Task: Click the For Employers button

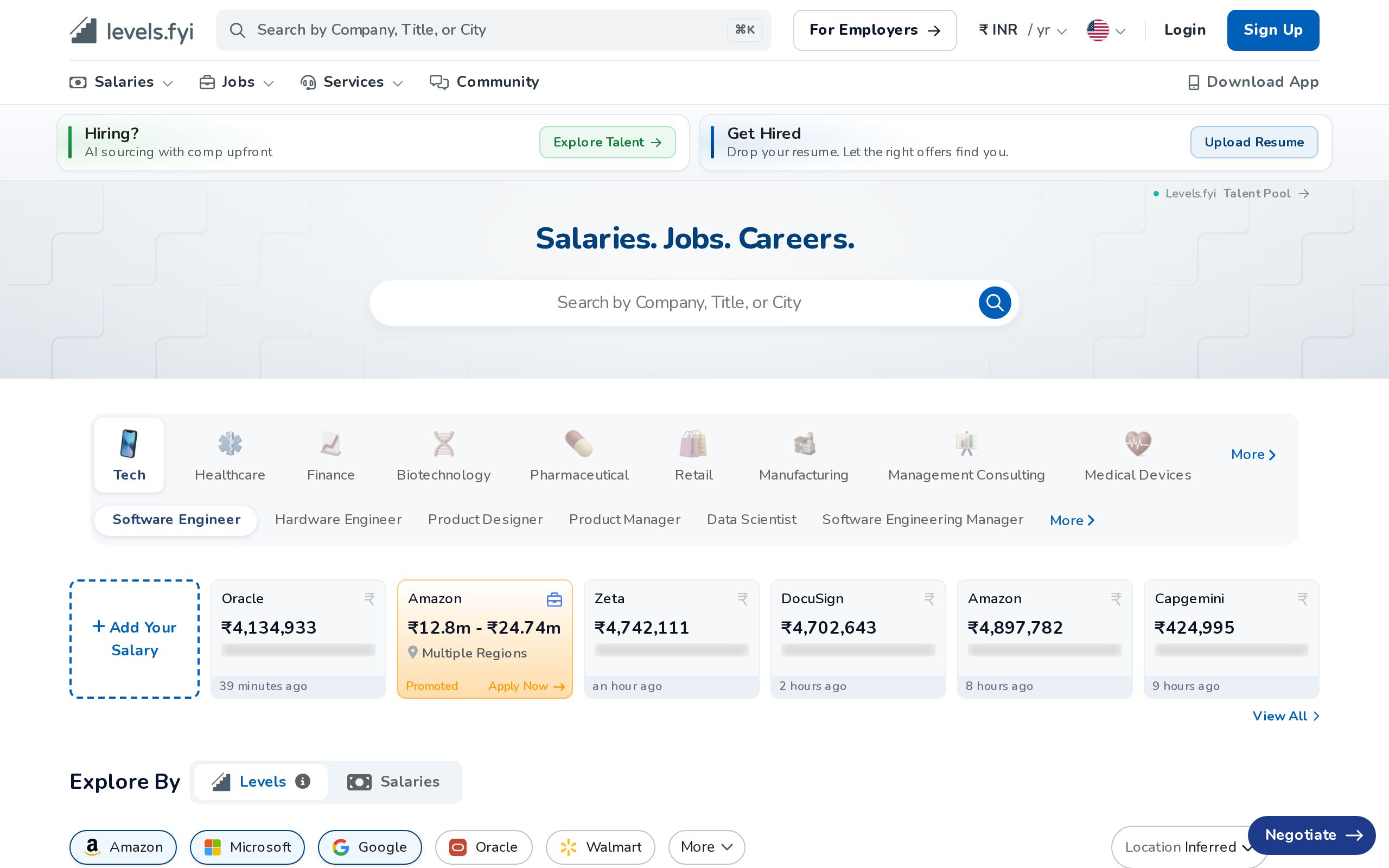Action: [875, 30]
